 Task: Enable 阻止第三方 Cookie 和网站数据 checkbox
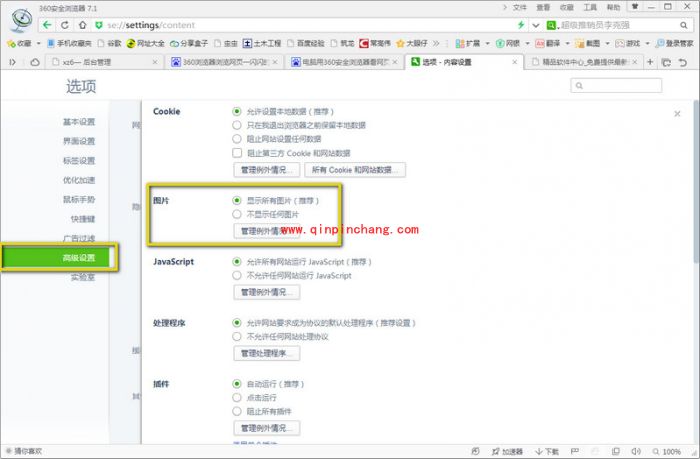click(237, 153)
